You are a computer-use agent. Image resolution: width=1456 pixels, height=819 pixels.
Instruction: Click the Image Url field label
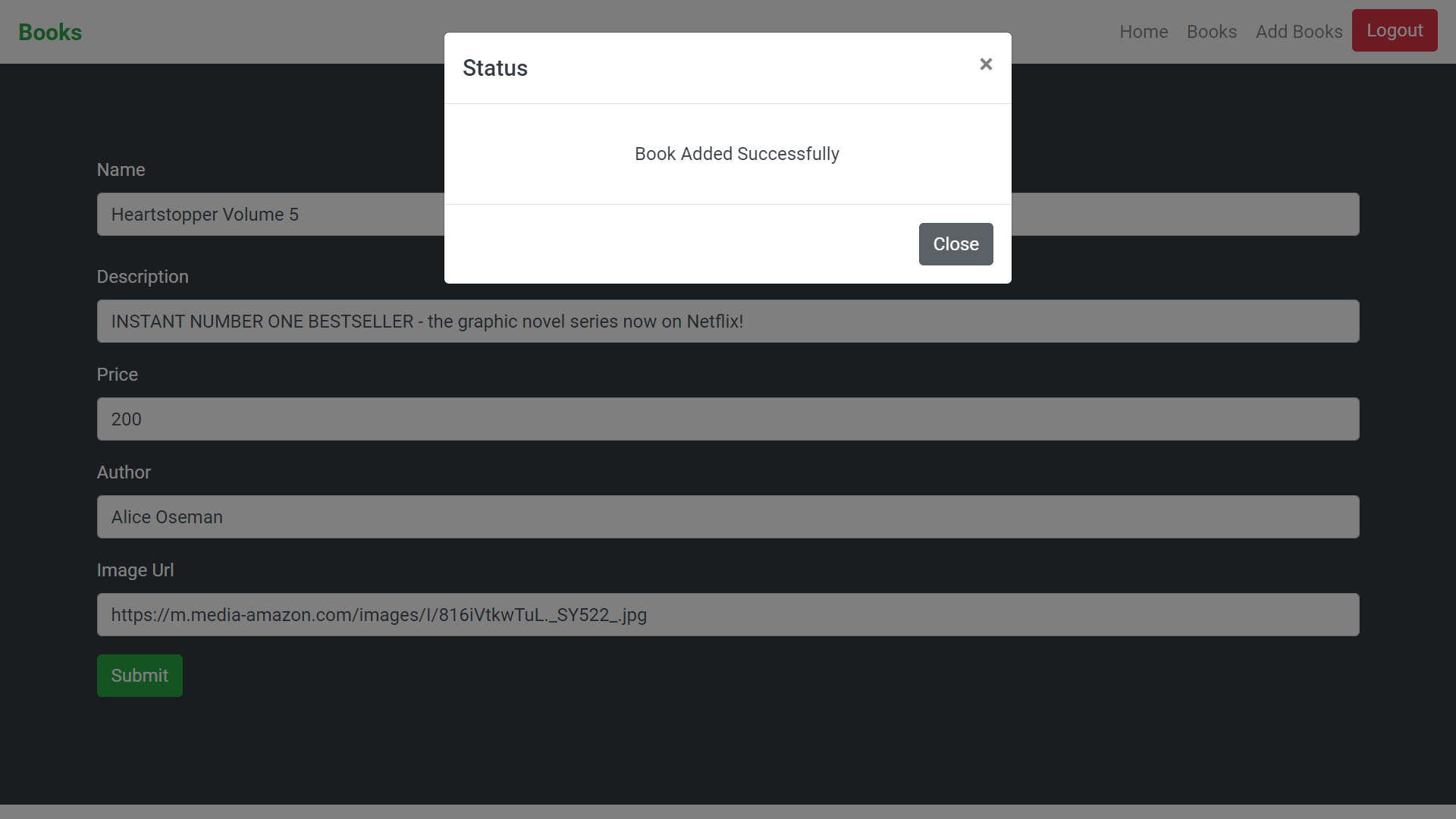[x=135, y=570]
